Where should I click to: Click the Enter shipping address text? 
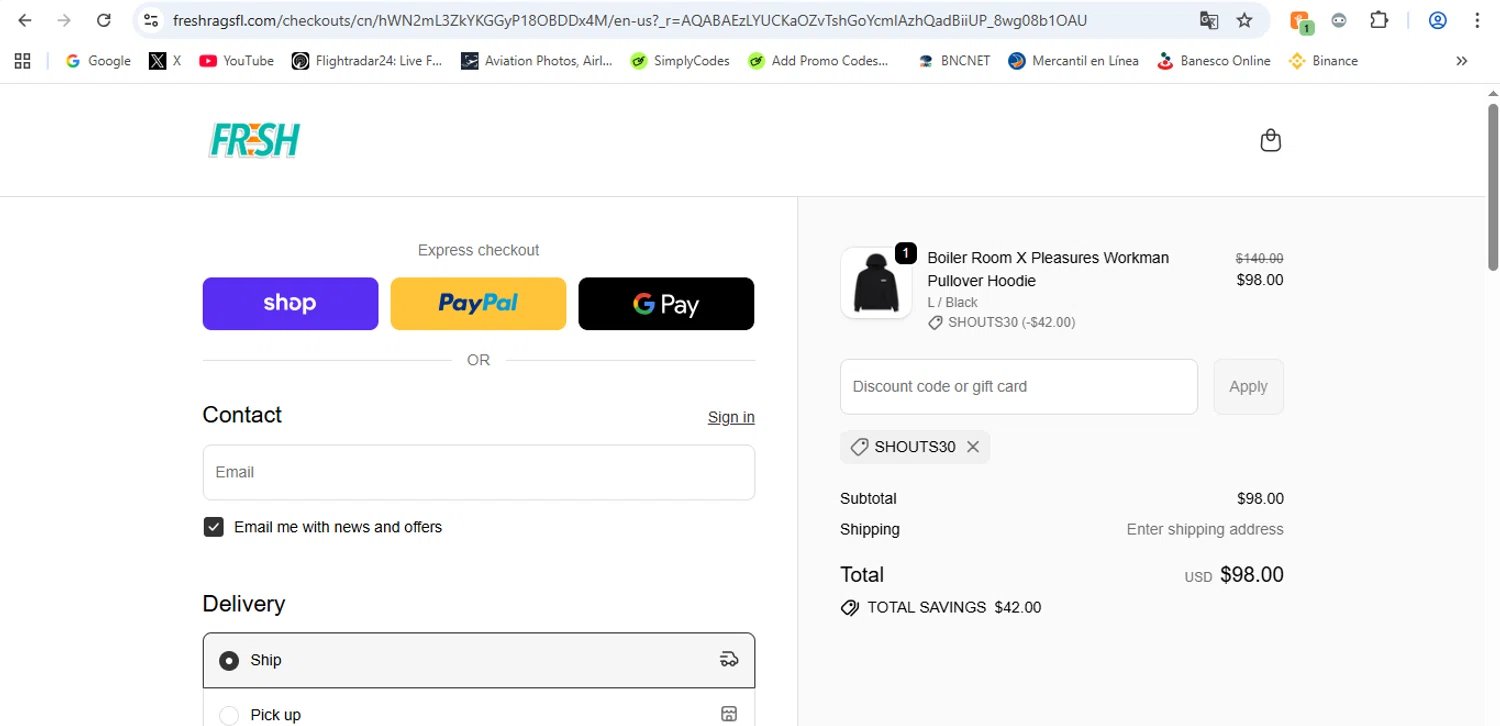pyautogui.click(x=1205, y=529)
